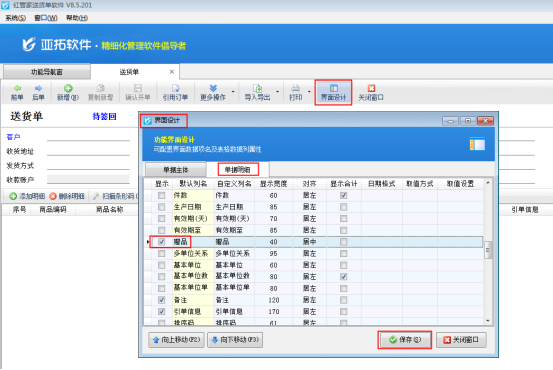Open the 系统(S) menu
This screenshot has height=370, width=553.
click(x=16, y=18)
